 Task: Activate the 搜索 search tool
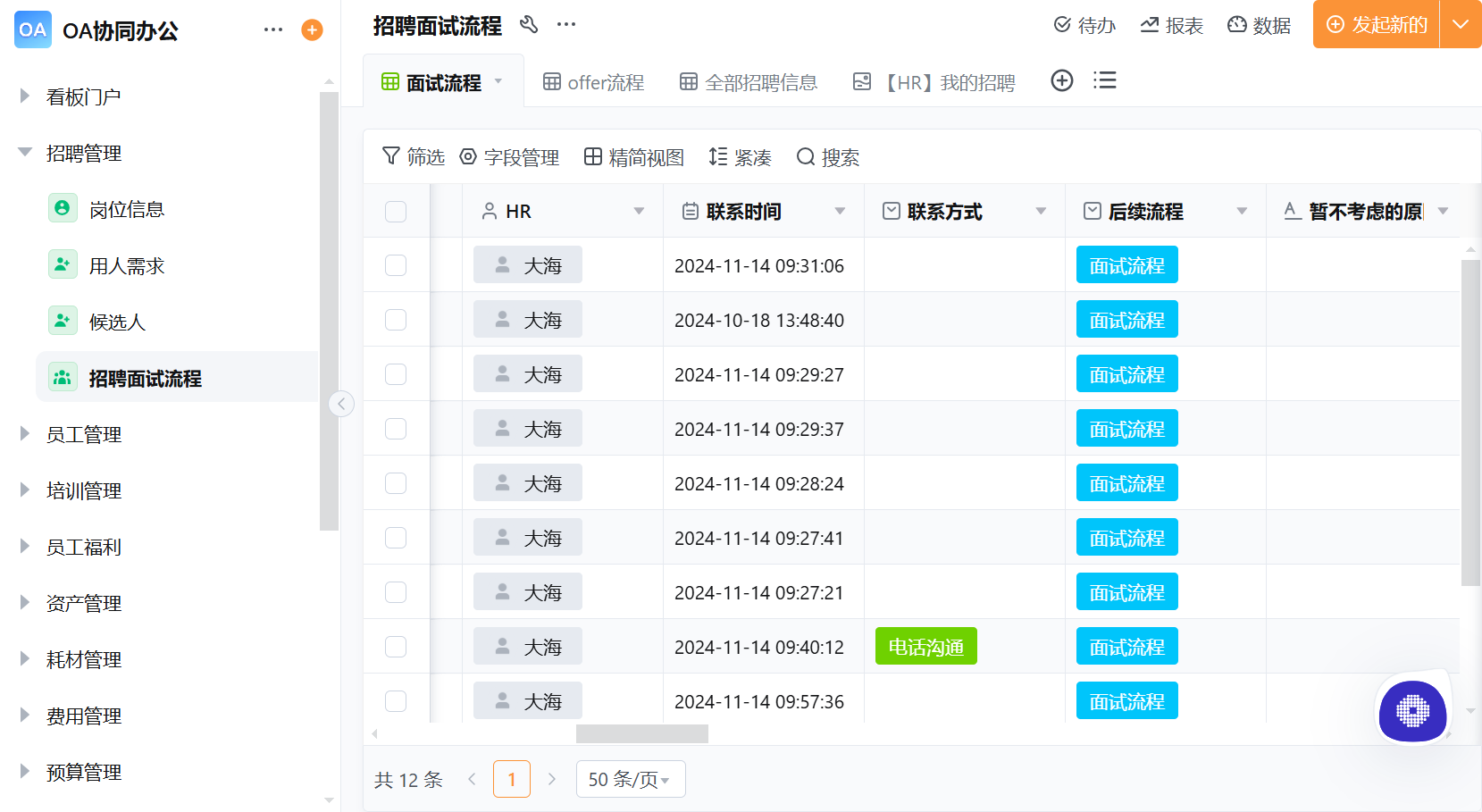826,157
